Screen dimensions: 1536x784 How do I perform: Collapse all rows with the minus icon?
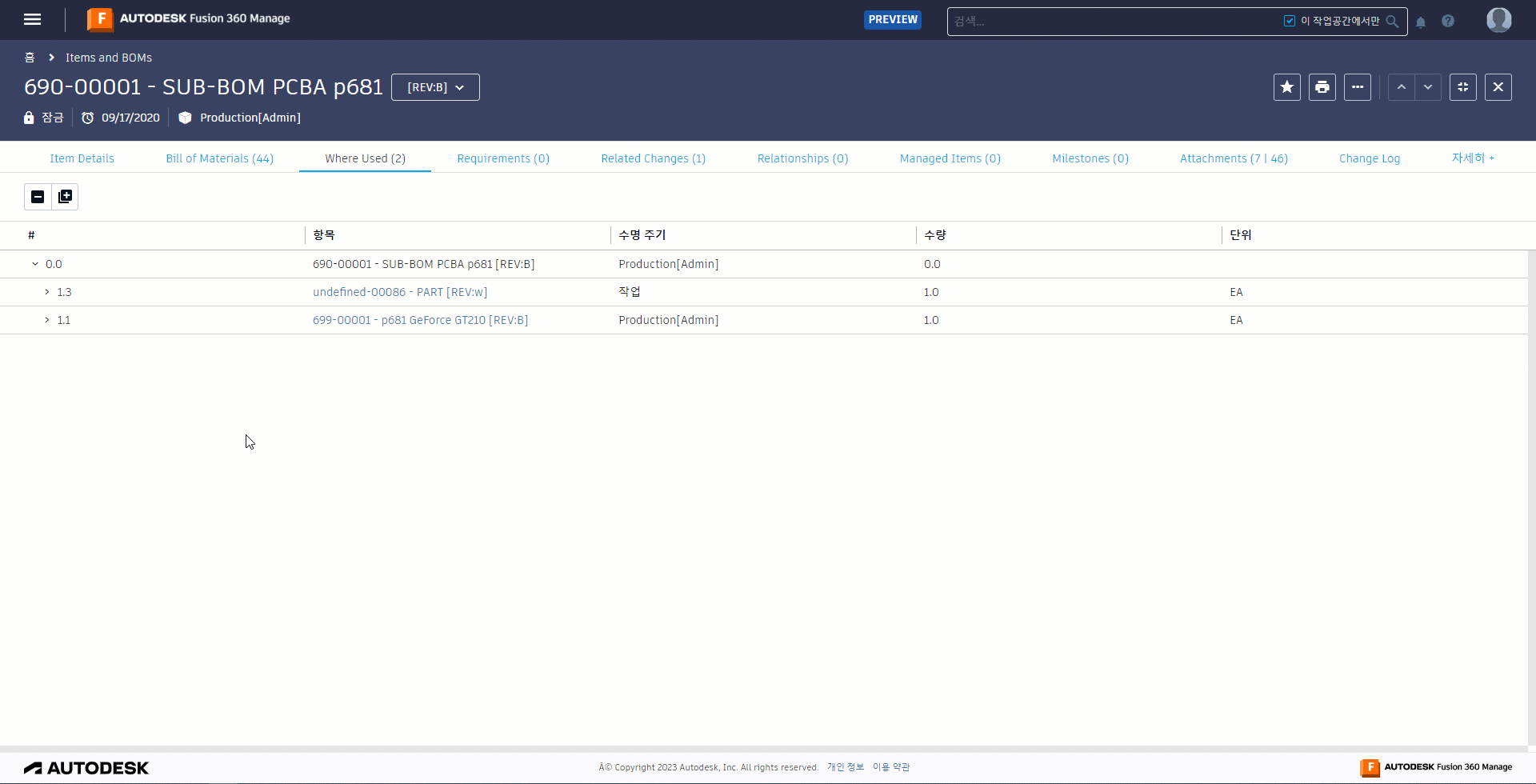coord(38,197)
